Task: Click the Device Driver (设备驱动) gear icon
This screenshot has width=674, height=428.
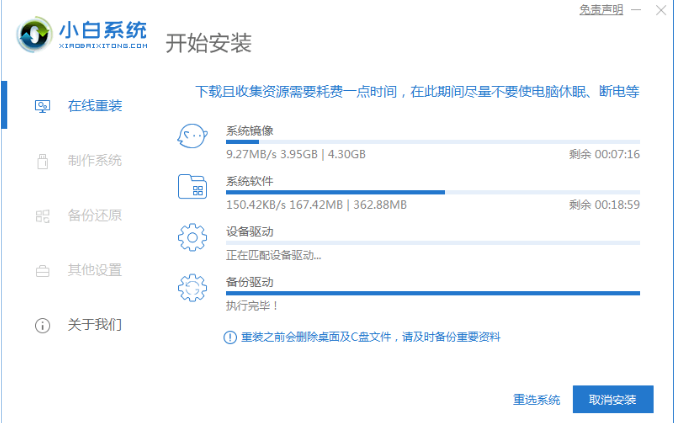Action: (x=191, y=238)
